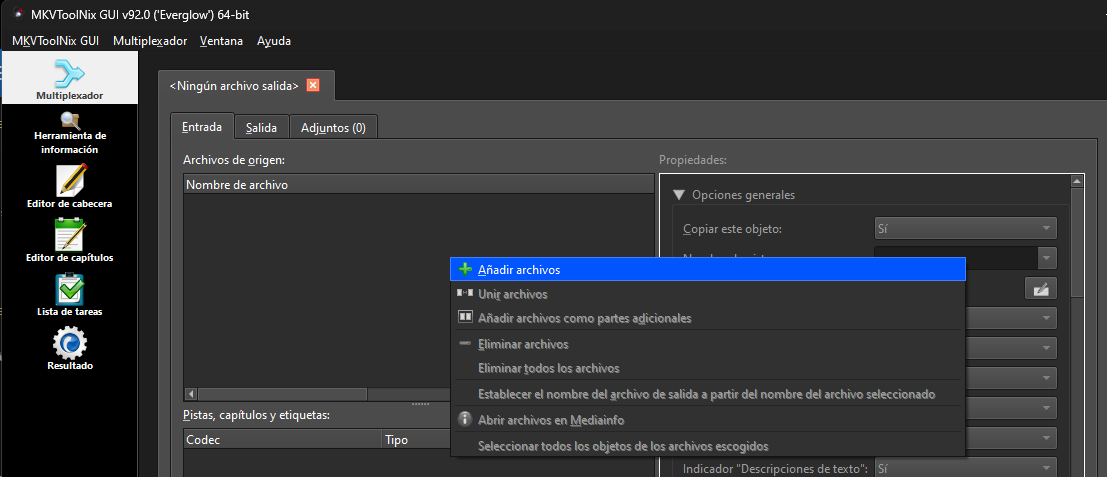
Task: Switch to the Entrada tab
Action: (202, 128)
